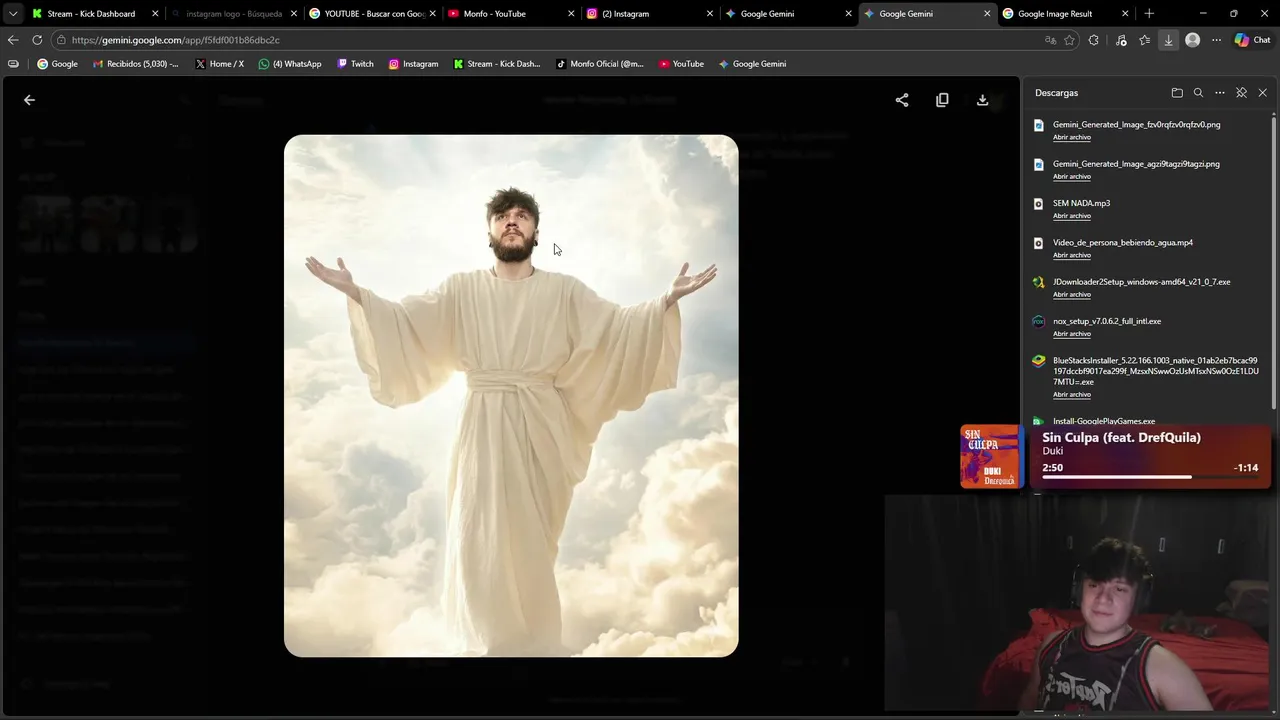
Task: Reload the current page
Action: [37, 40]
